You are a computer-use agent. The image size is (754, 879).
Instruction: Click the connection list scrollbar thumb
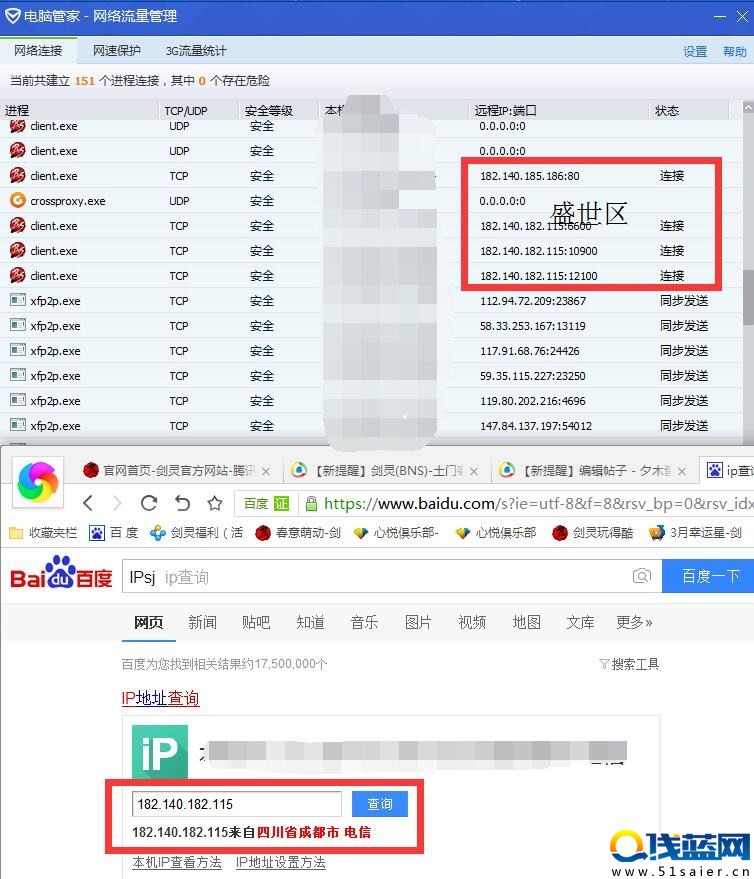click(748, 298)
